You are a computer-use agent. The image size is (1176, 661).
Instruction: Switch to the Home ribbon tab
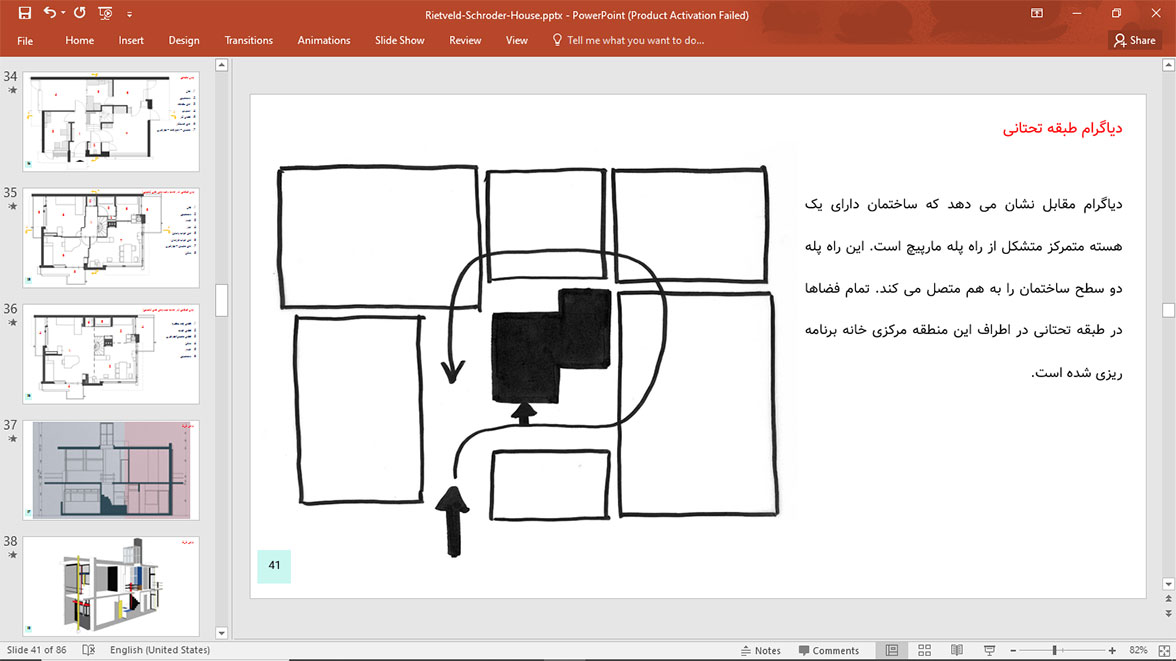(80, 41)
